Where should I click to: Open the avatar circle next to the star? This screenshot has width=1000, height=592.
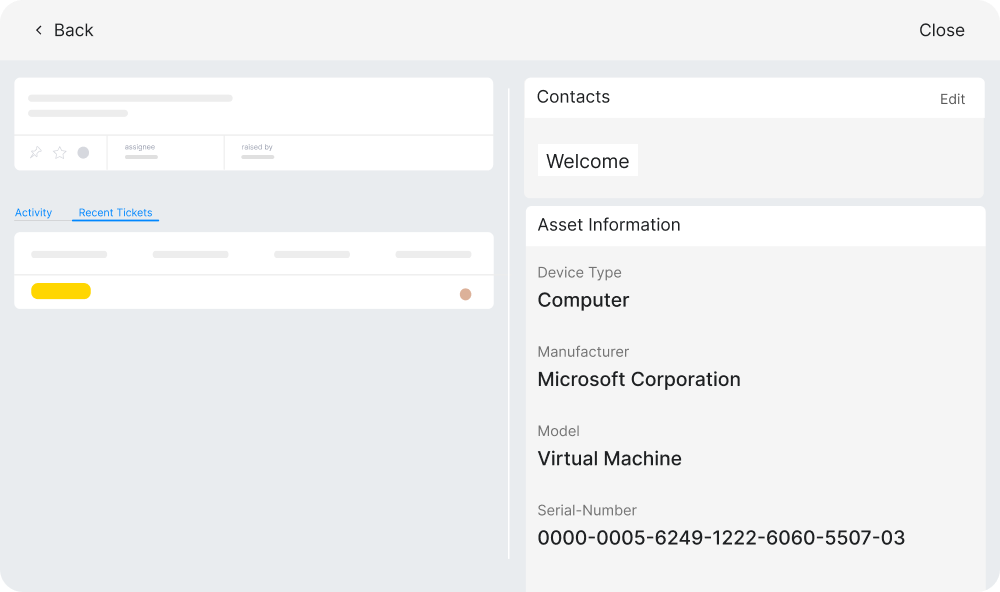[83, 152]
